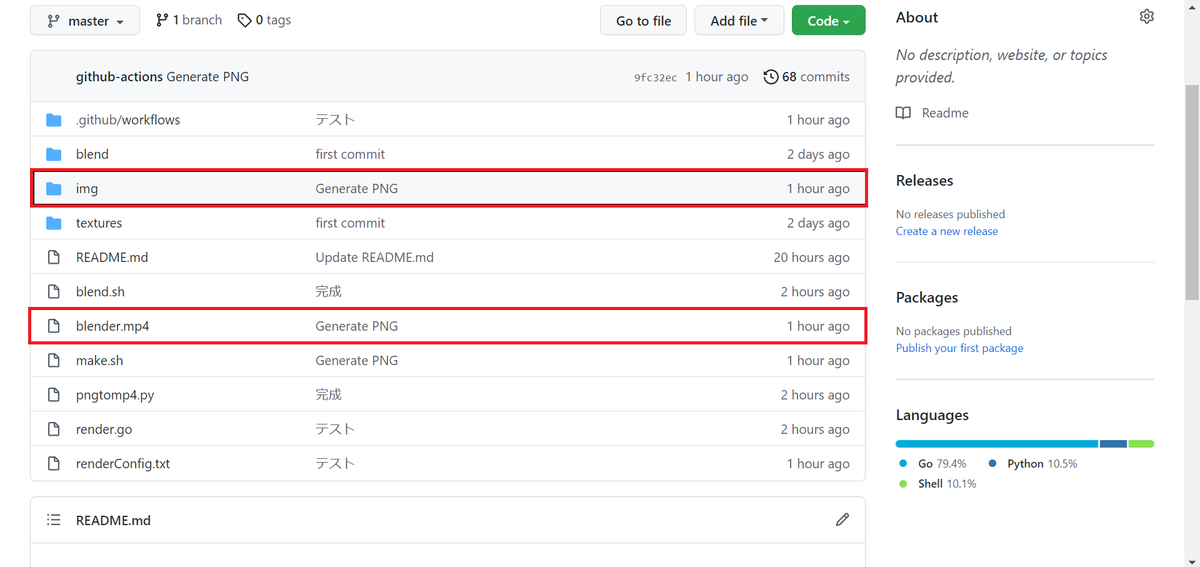Click the file icon for blend.sh

click(54, 292)
